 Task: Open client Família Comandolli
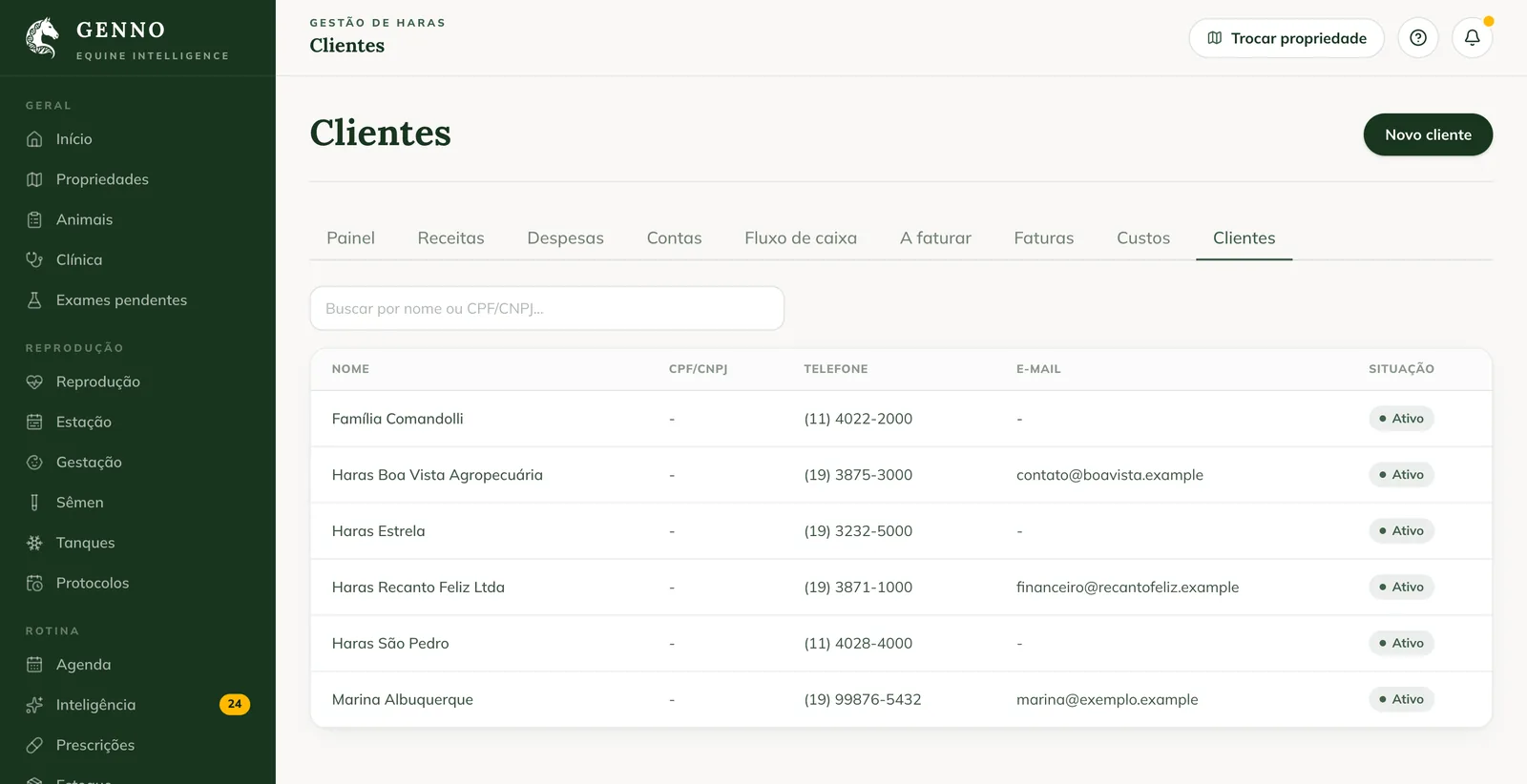pos(397,419)
